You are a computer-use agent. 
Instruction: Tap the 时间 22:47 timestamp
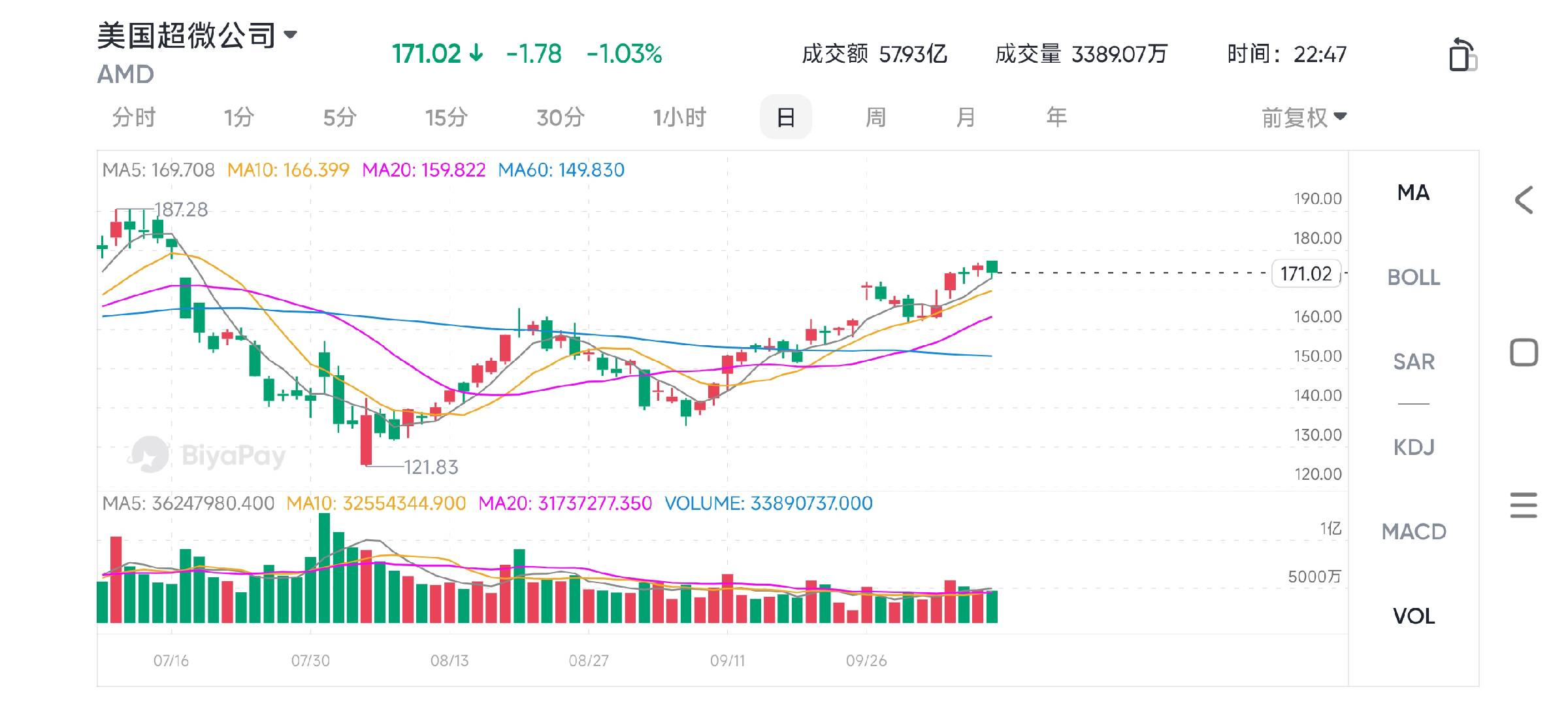point(1286,54)
